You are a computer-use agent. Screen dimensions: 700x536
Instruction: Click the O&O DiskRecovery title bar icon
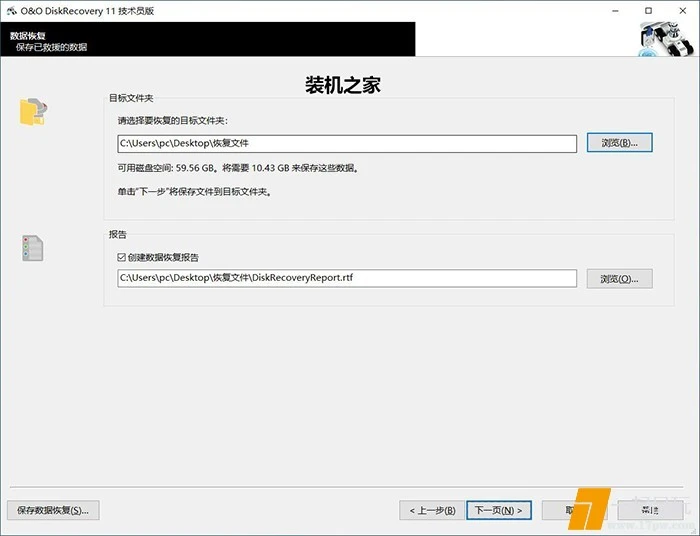point(11,10)
